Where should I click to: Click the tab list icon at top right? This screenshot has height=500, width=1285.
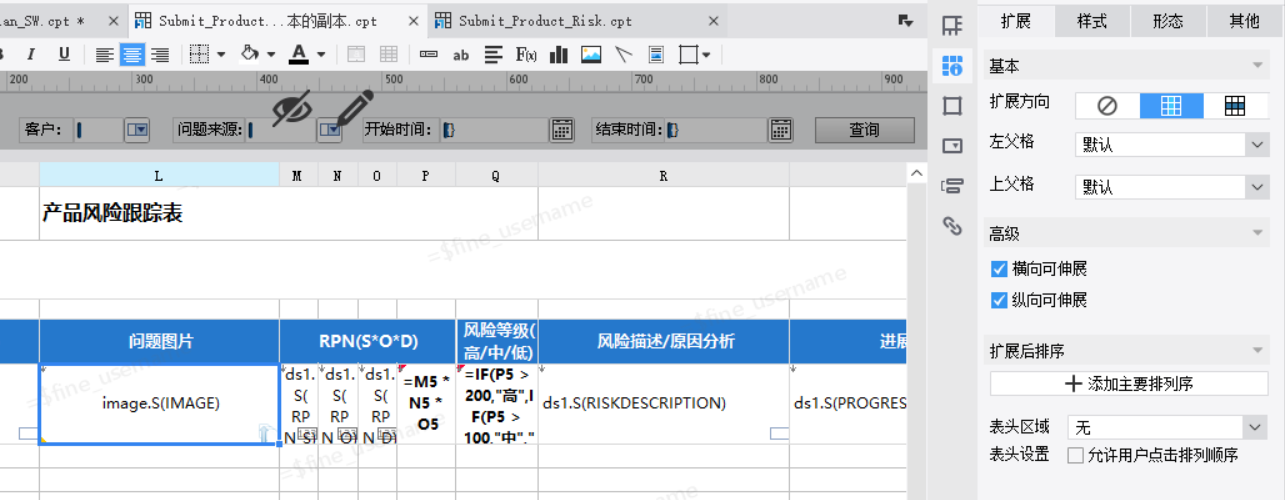[906, 19]
